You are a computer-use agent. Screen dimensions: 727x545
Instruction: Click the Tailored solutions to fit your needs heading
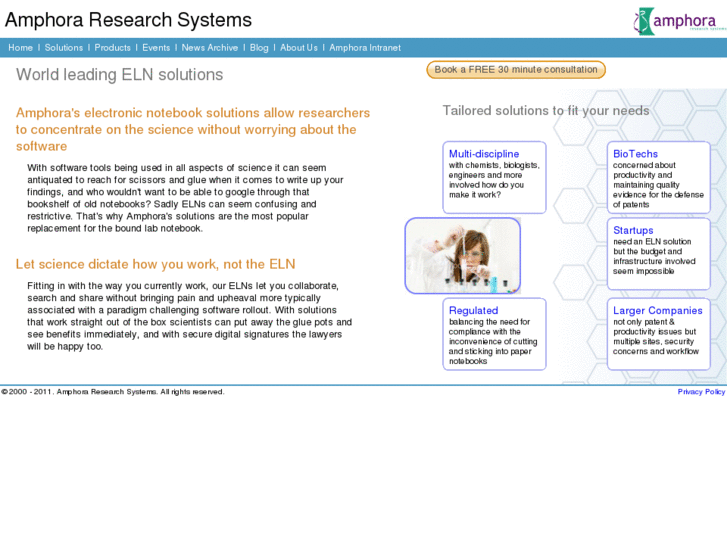(x=546, y=110)
